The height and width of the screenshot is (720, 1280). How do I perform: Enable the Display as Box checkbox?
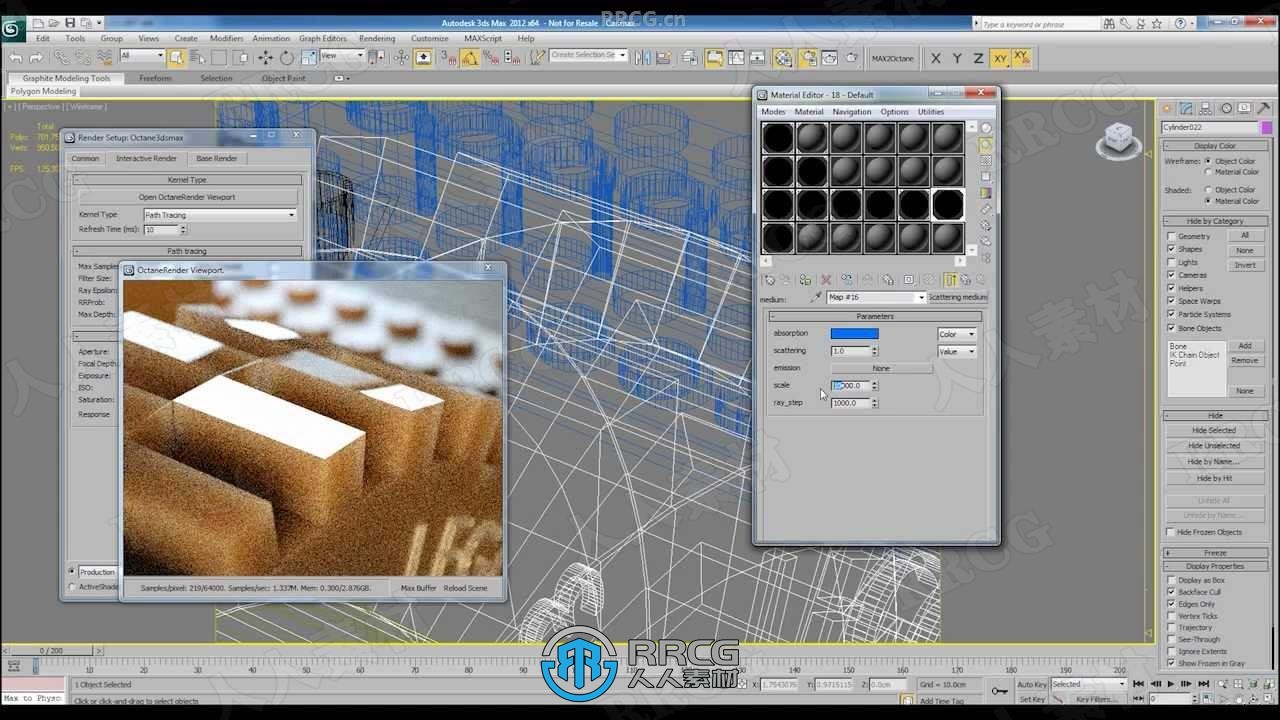pyautogui.click(x=1171, y=580)
